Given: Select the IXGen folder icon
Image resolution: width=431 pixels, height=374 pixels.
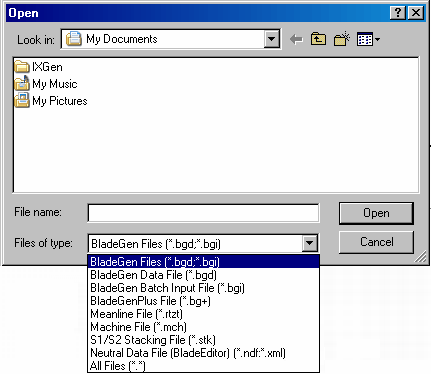Looking at the screenshot, I should point(22,67).
